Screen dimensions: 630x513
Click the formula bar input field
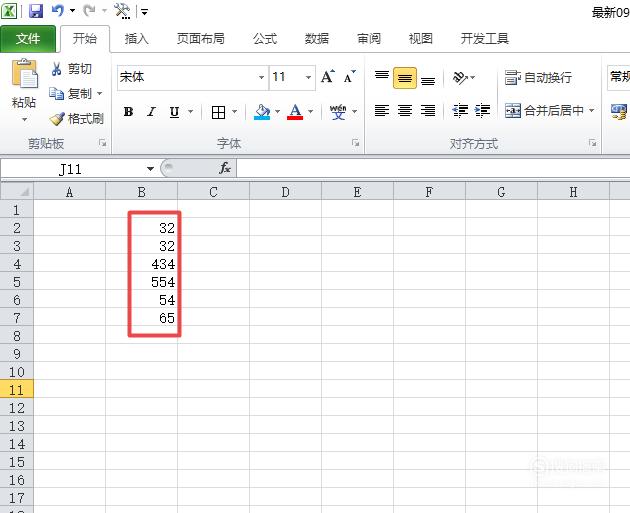click(433, 168)
